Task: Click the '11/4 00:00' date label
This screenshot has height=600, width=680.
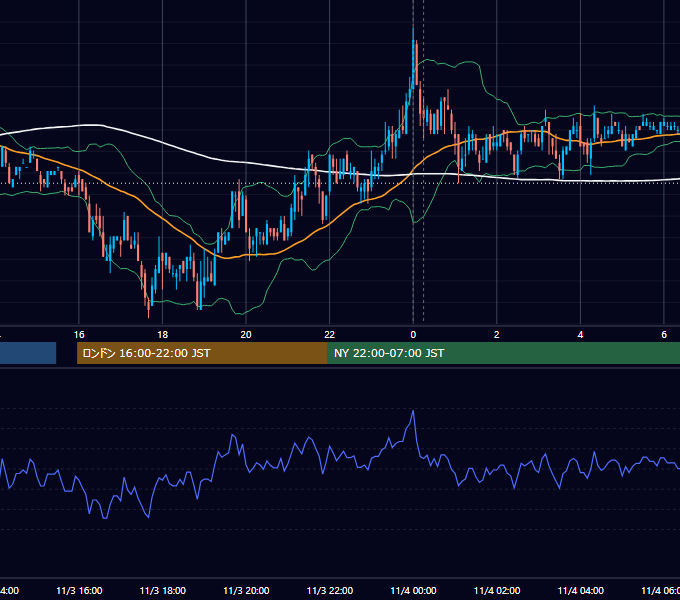Action: coord(413,591)
